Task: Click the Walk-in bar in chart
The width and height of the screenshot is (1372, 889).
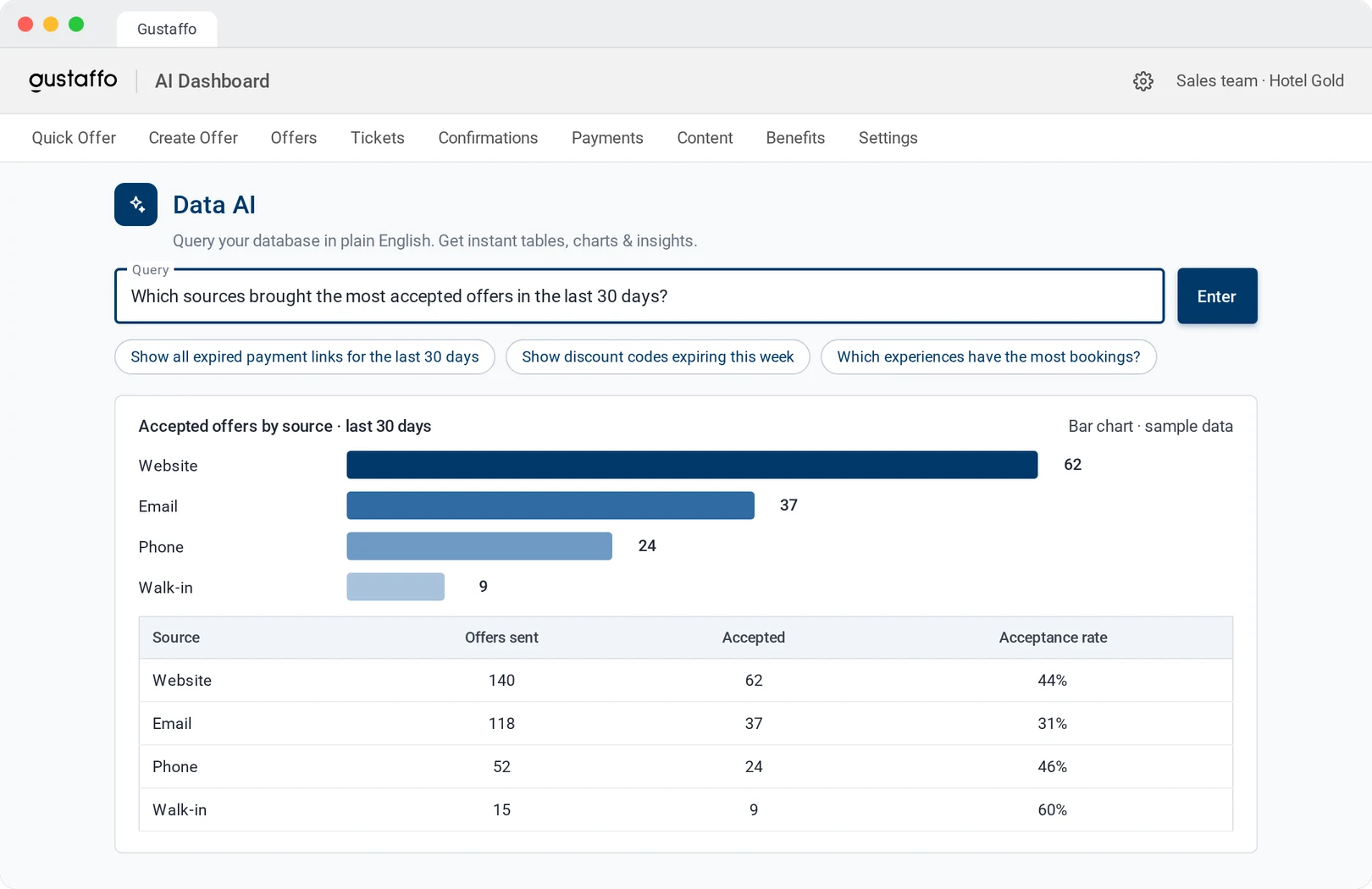Action: (x=396, y=587)
